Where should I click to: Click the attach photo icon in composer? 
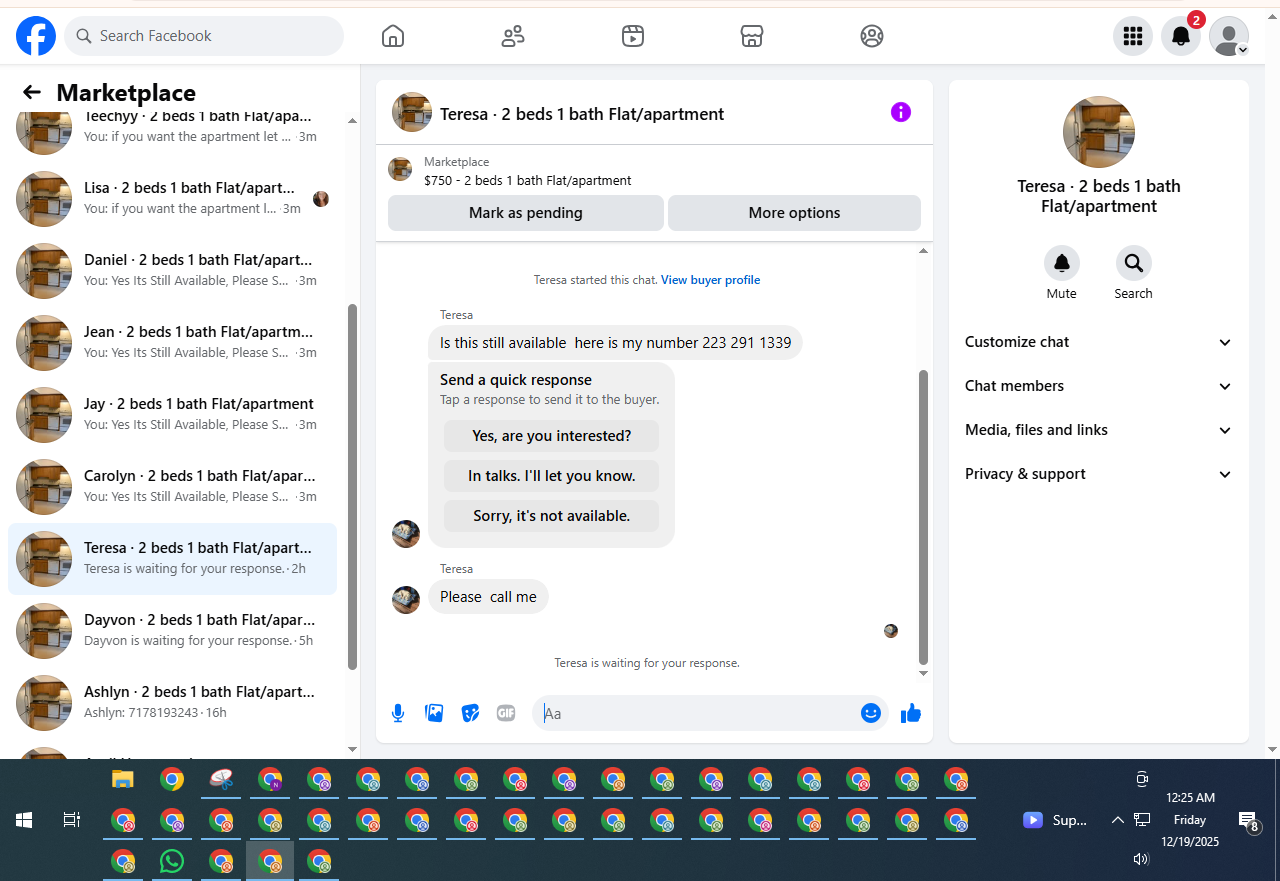coord(434,713)
